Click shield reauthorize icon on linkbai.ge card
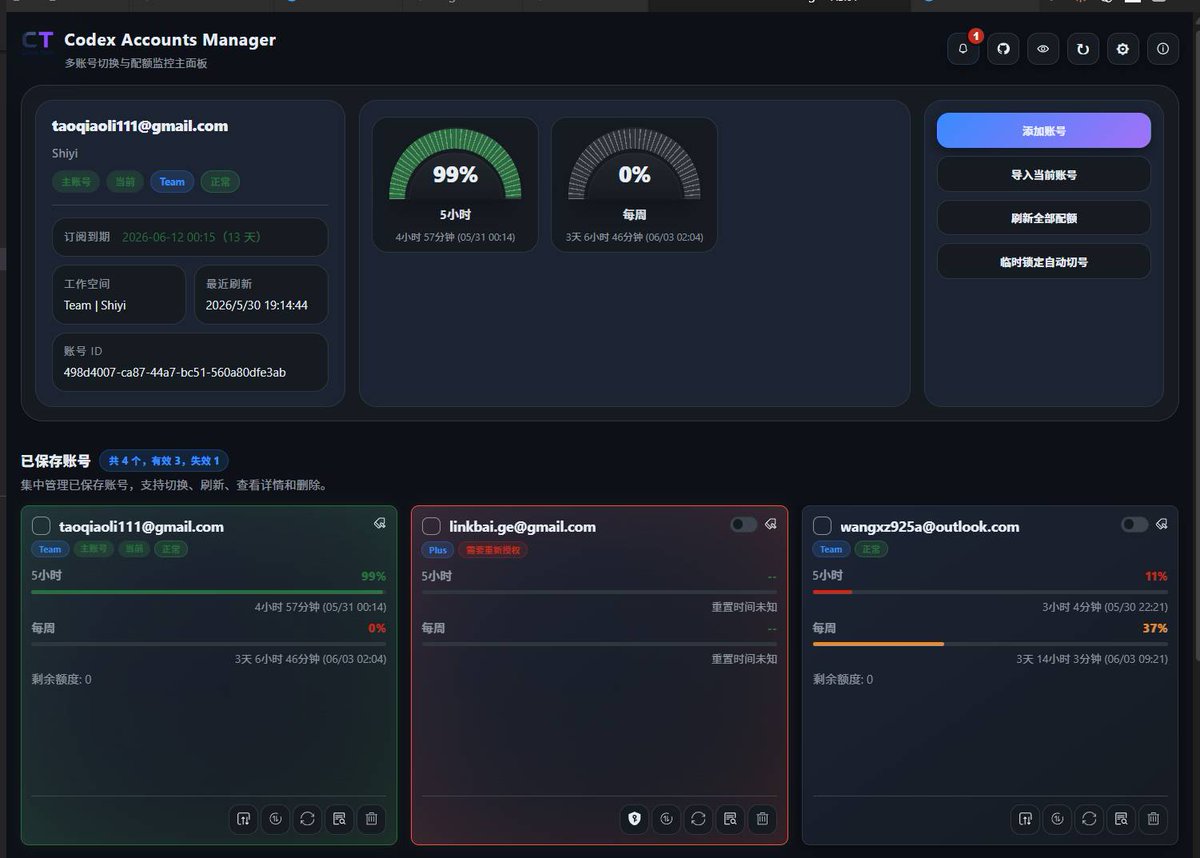Viewport: 1200px width, 858px height. (x=634, y=818)
